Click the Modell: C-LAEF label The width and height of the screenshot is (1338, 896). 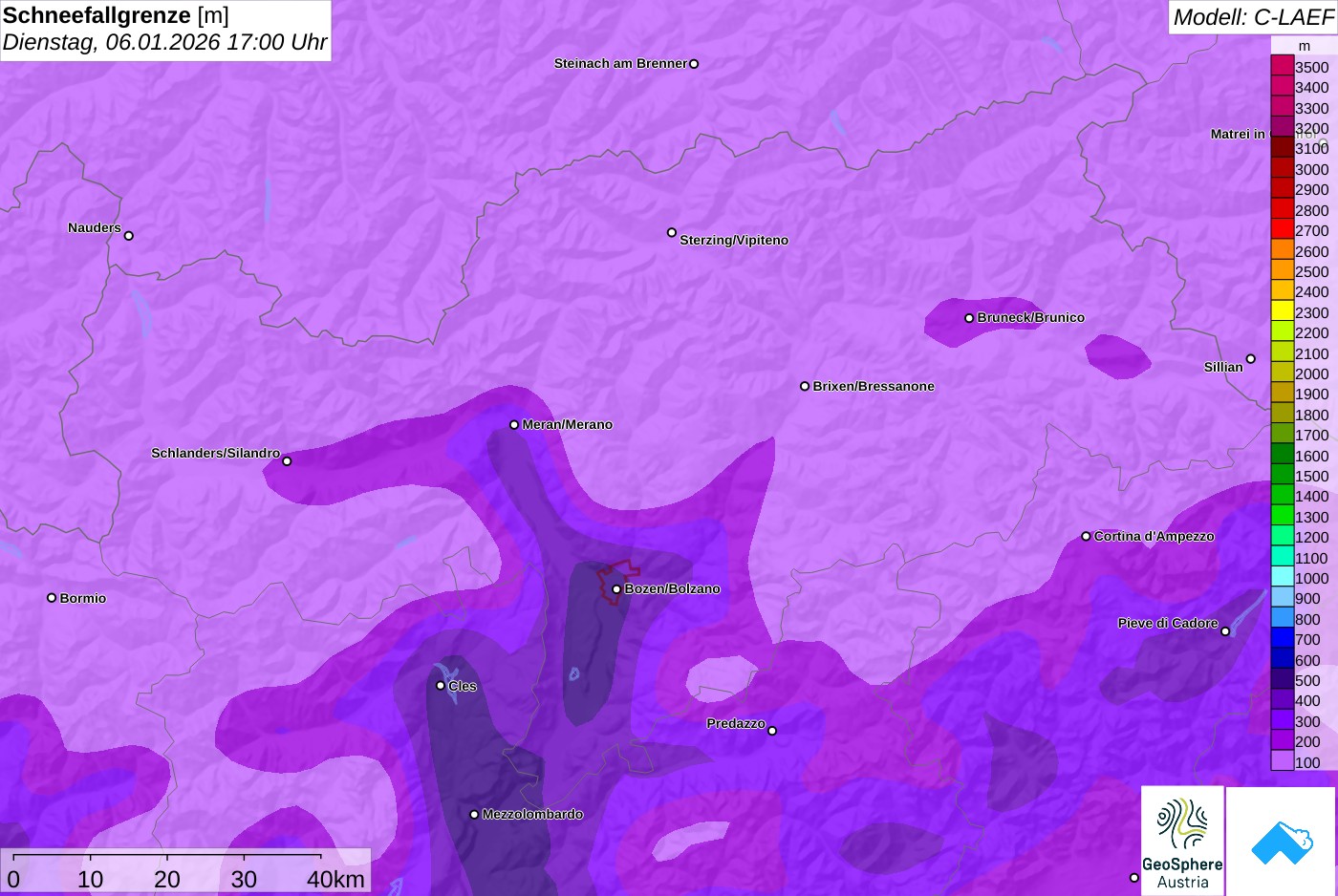[1253, 16]
